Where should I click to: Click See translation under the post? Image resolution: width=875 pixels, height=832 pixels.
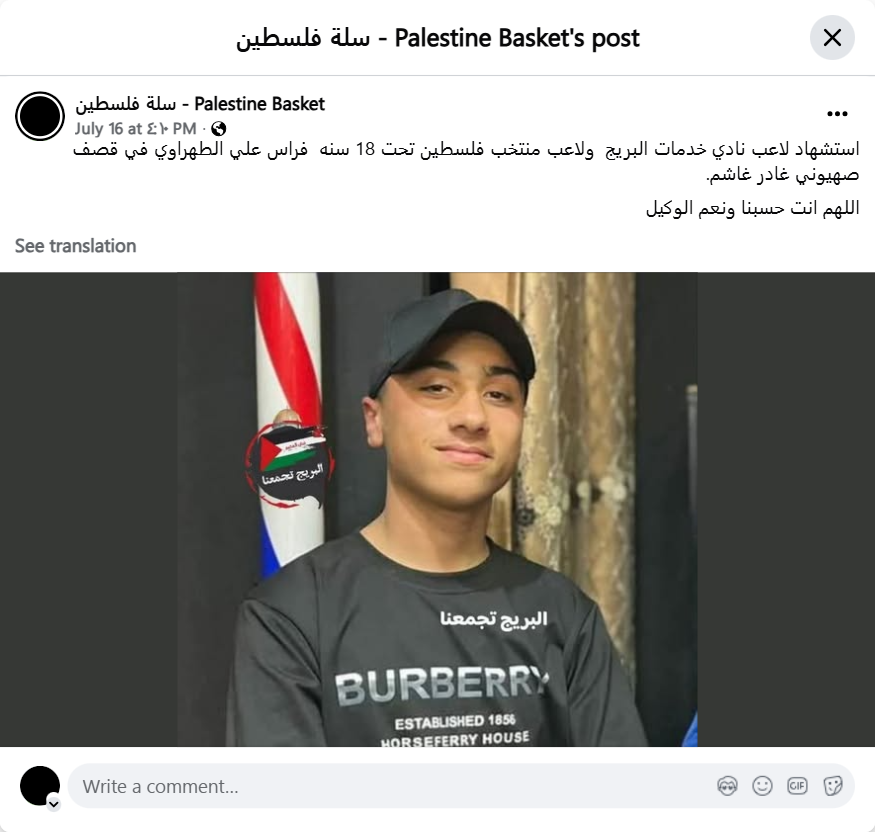coord(75,246)
